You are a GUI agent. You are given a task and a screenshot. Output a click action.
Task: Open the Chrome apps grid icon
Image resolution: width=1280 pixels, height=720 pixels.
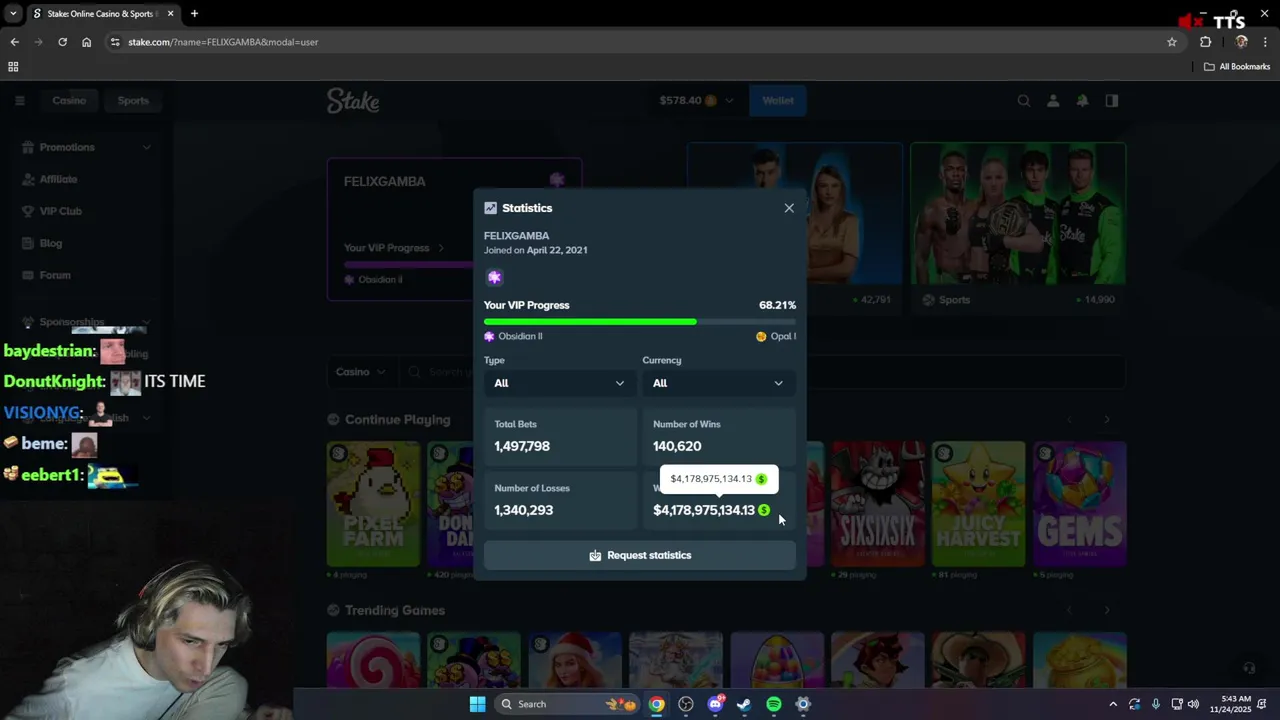13,67
